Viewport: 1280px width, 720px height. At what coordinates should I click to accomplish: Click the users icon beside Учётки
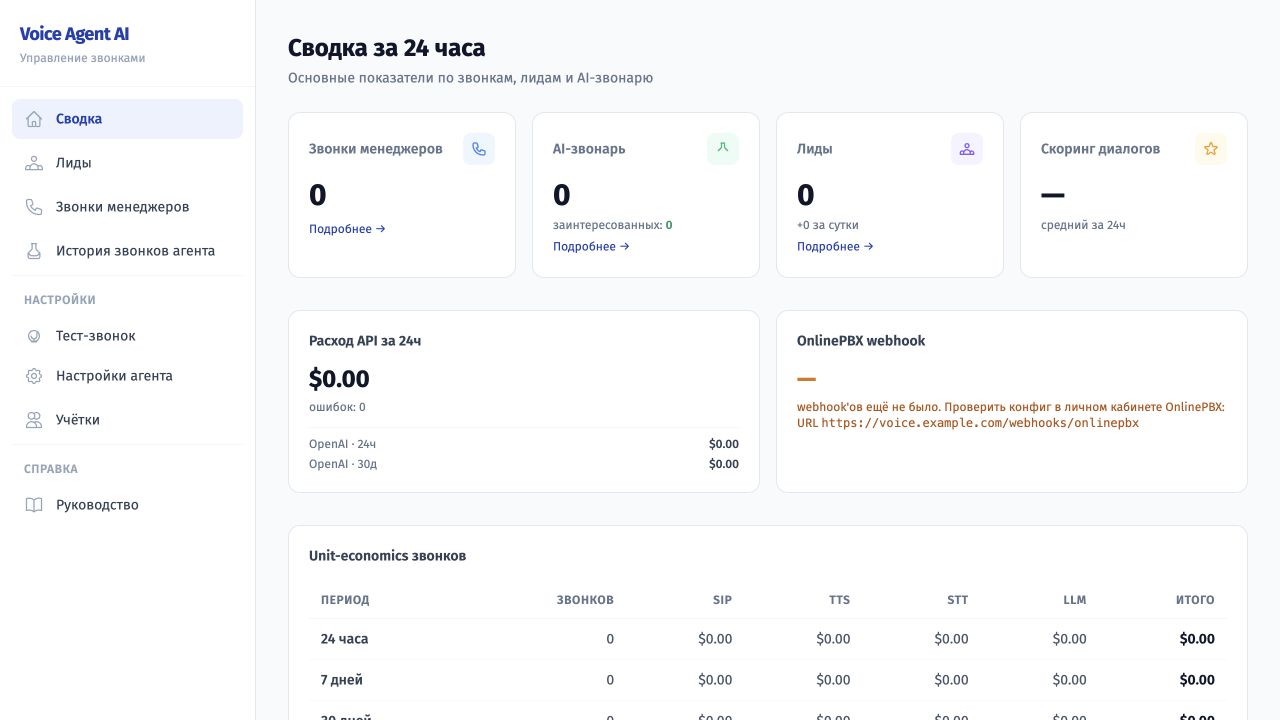tap(34, 420)
